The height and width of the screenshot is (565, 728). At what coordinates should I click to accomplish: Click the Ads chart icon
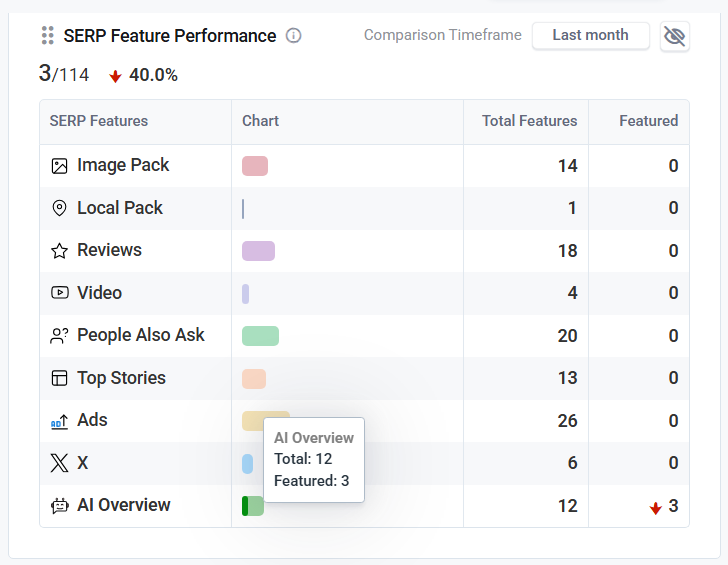59,421
